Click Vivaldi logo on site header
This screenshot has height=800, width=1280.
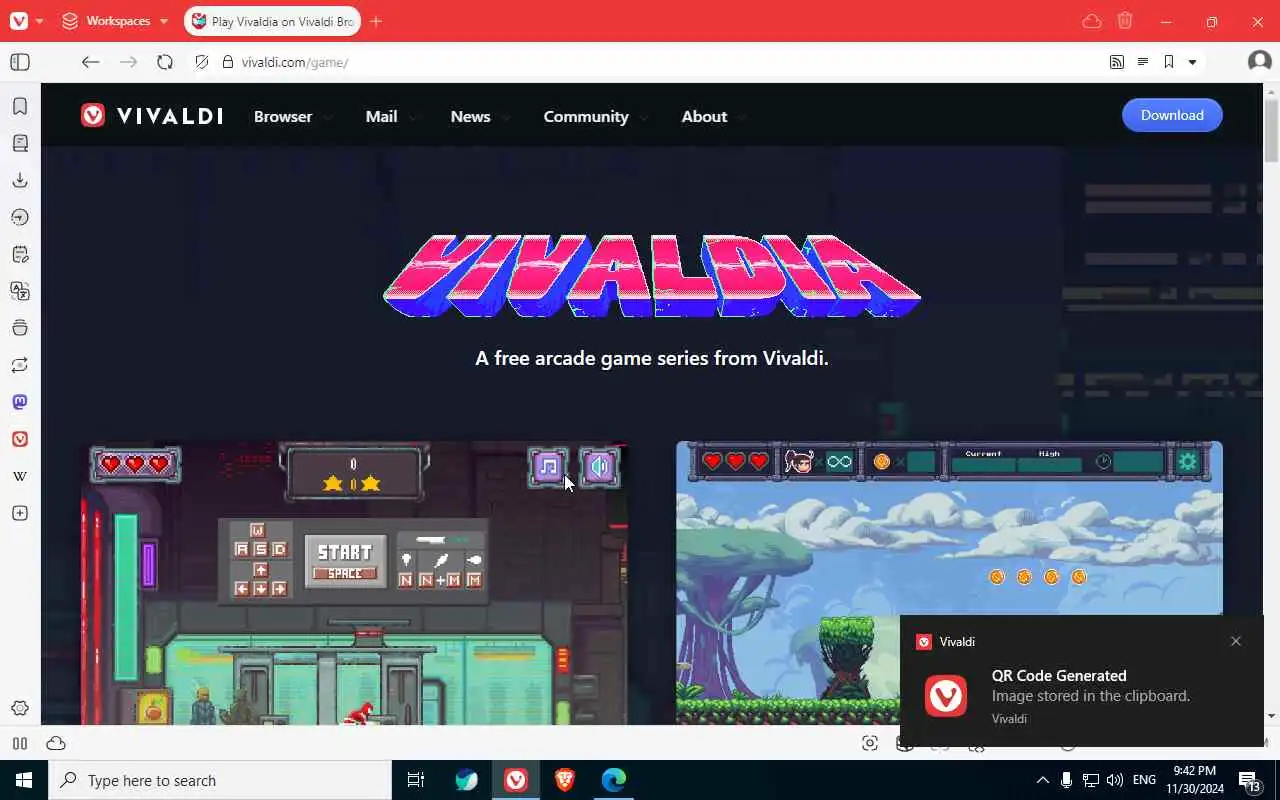[x=152, y=116]
